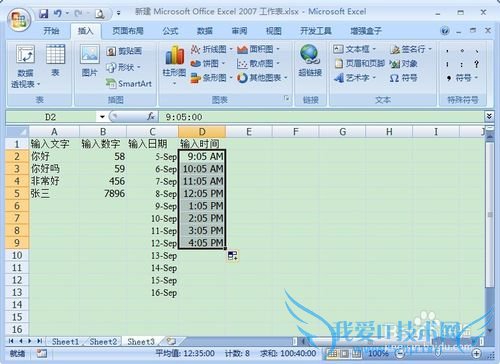This screenshot has width=500, height=364.
Task: Zoom in with the plus button
Action: click(x=477, y=353)
